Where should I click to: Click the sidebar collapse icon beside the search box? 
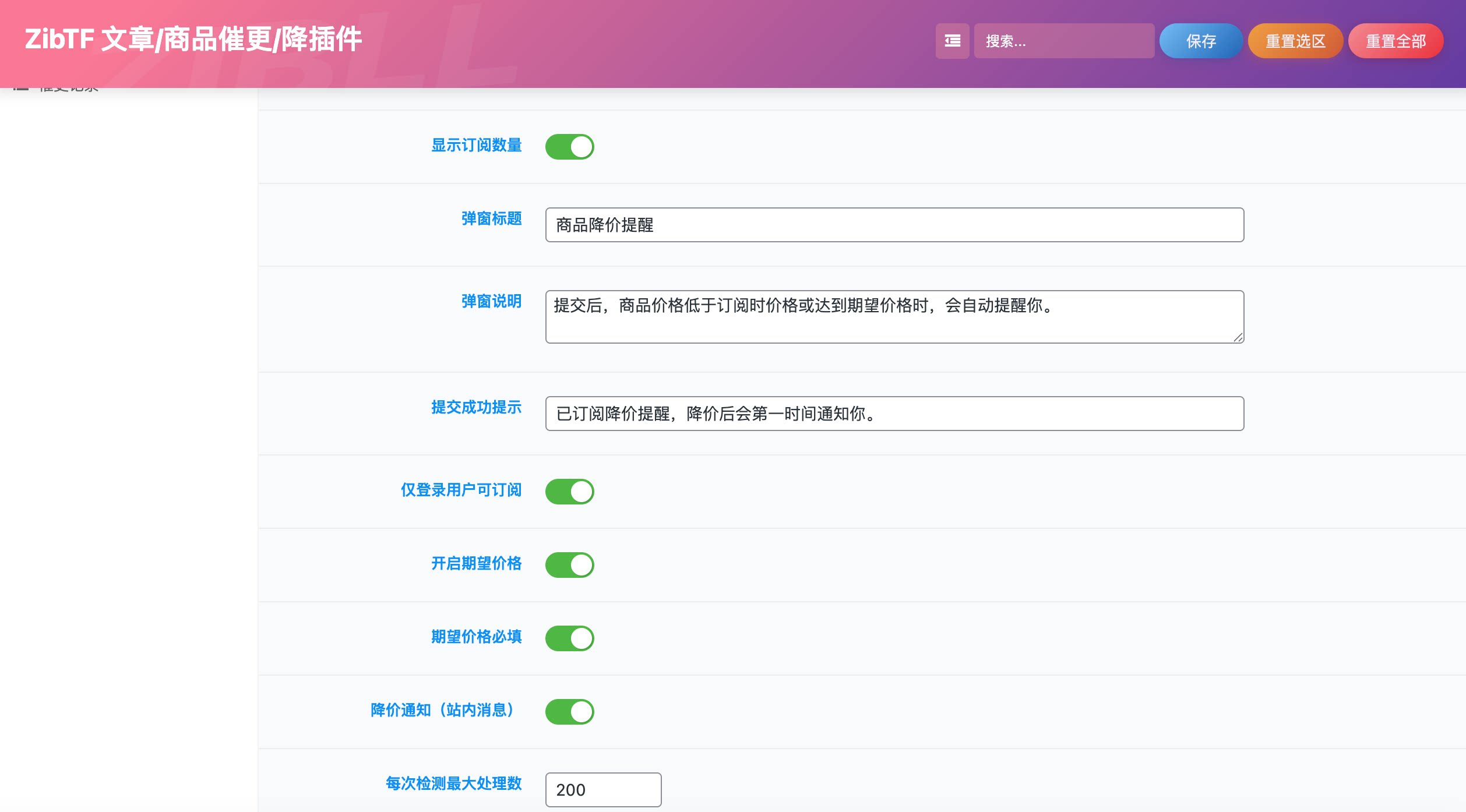pos(952,41)
